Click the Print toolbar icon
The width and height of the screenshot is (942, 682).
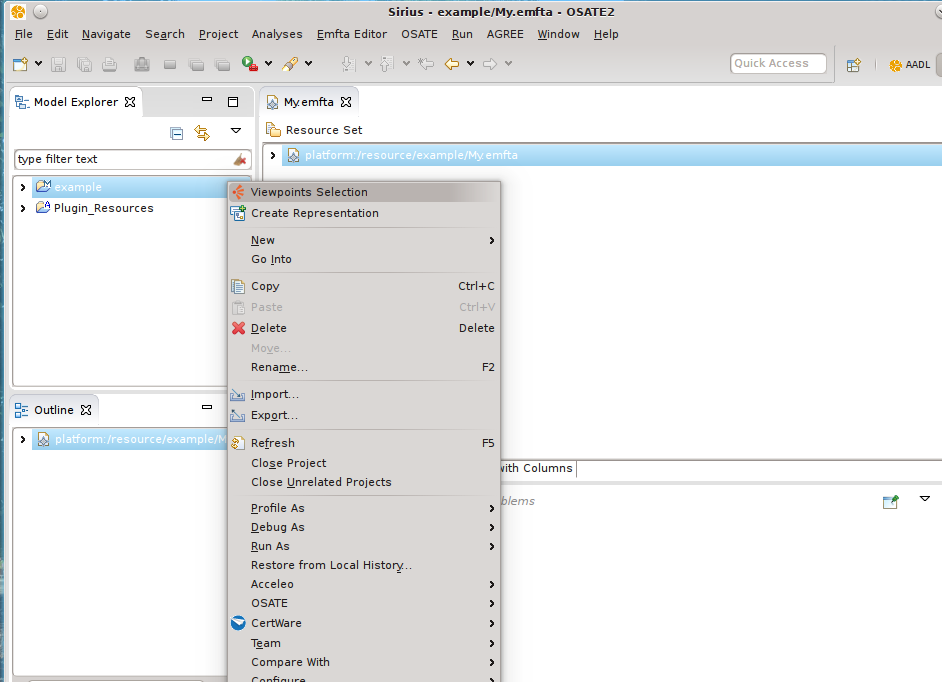click(109, 64)
